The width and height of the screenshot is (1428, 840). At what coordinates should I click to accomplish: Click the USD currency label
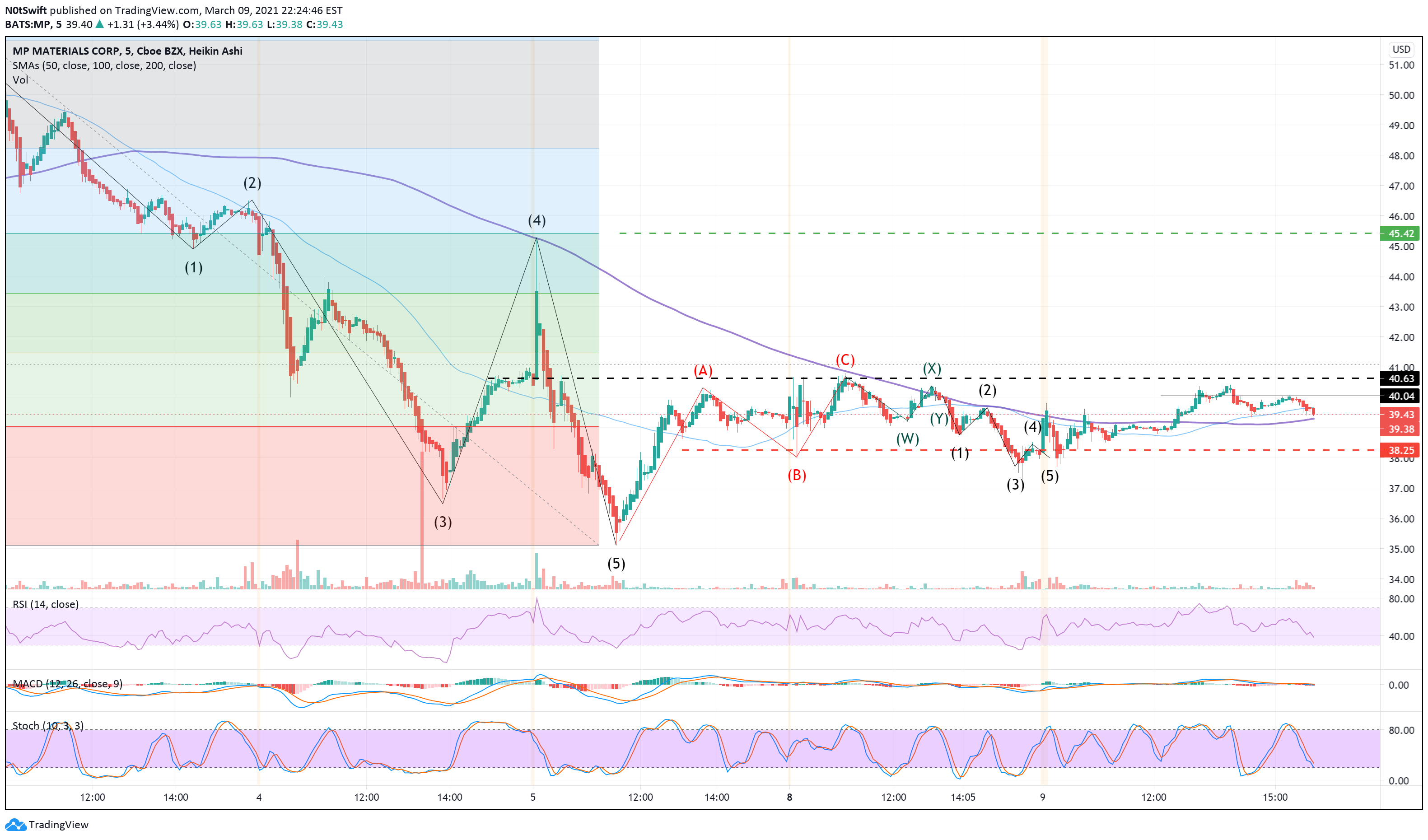point(1401,49)
